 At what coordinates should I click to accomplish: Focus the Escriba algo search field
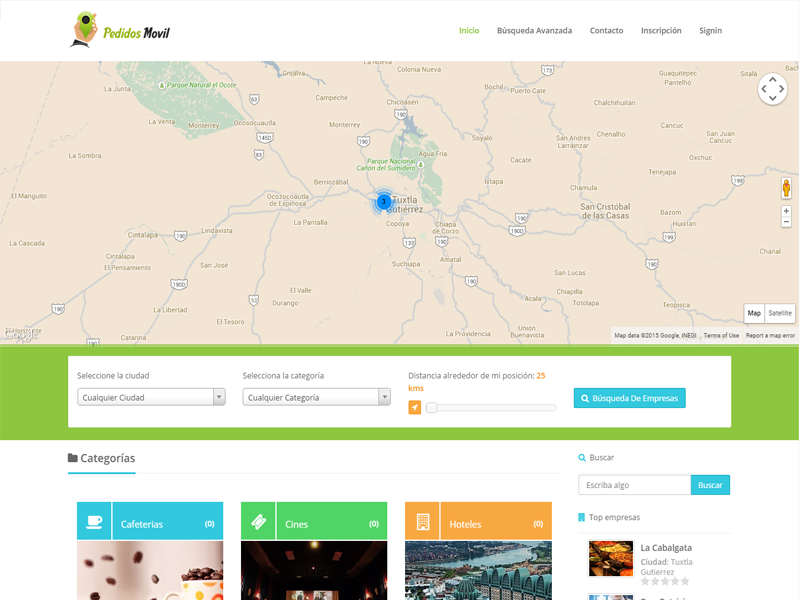pyautogui.click(x=634, y=485)
